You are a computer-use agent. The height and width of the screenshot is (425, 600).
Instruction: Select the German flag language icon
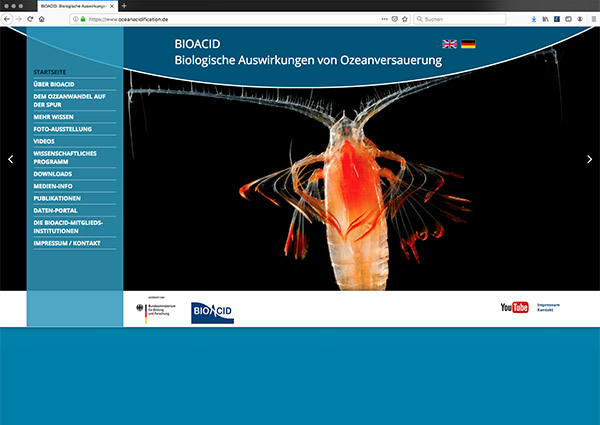(468, 44)
